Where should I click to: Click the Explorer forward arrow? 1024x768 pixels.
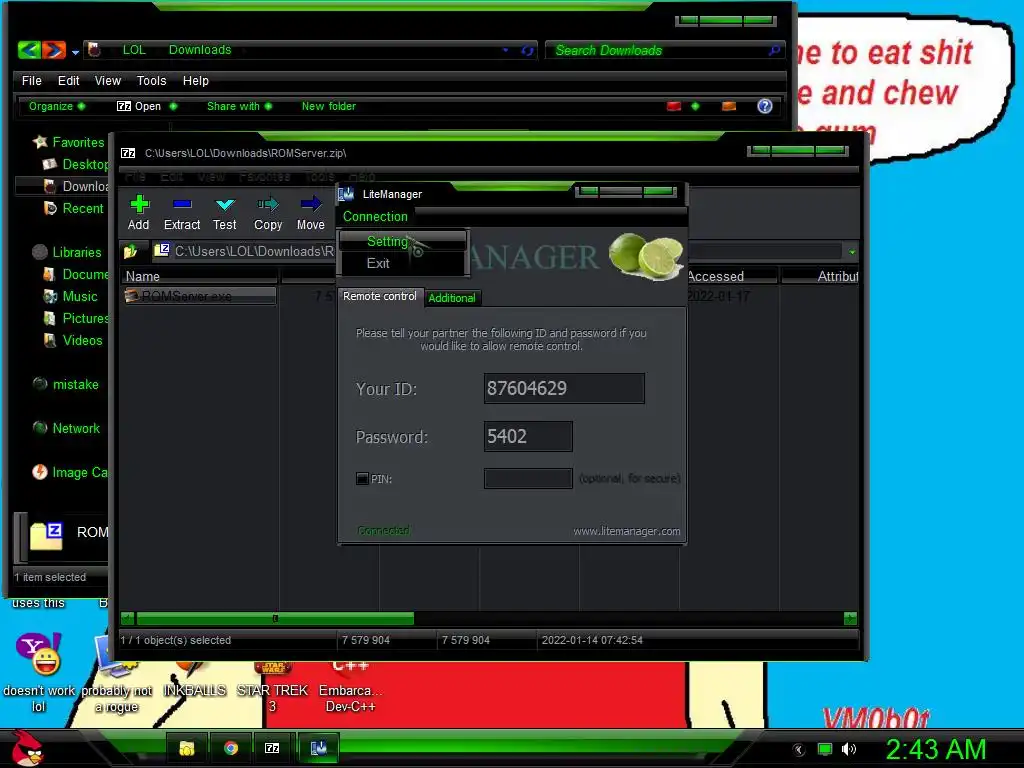[x=54, y=50]
